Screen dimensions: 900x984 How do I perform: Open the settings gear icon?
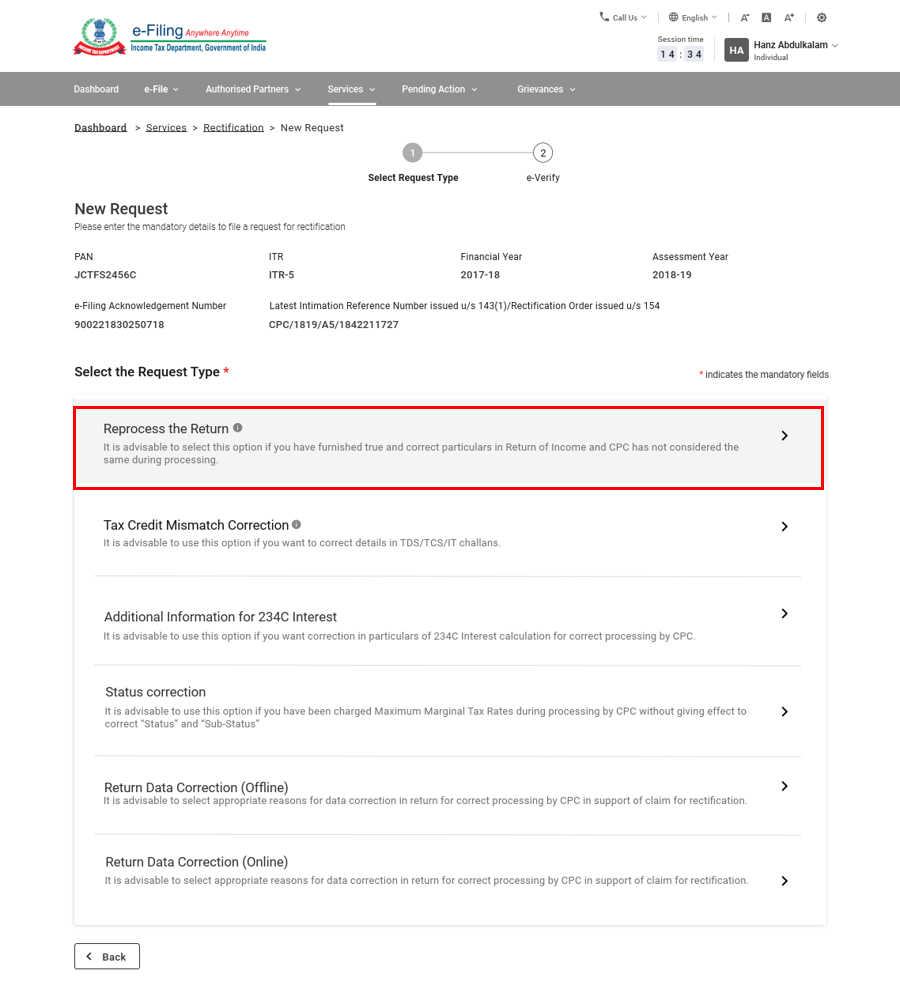pyautogui.click(x=821, y=17)
